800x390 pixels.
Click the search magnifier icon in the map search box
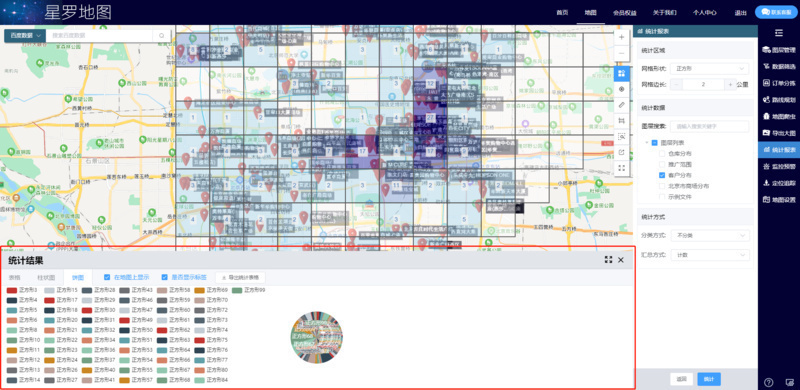pyautogui.click(x=161, y=36)
